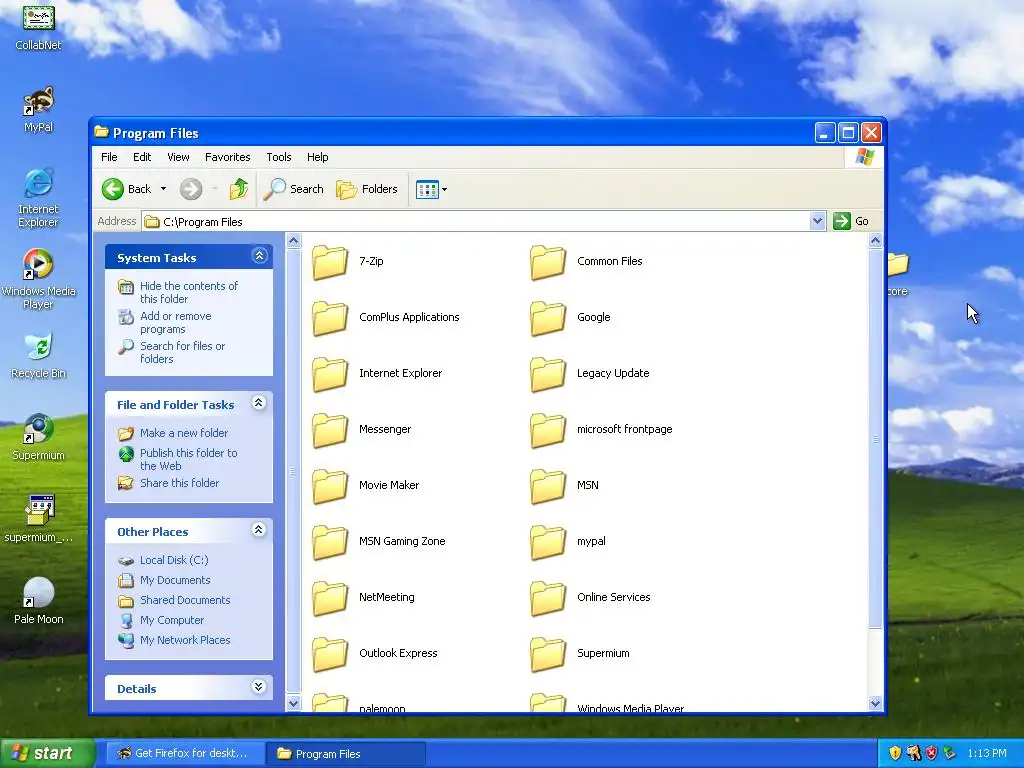This screenshot has width=1024, height=768.
Task: Open the Edit menu
Action: [x=142, y=157]
